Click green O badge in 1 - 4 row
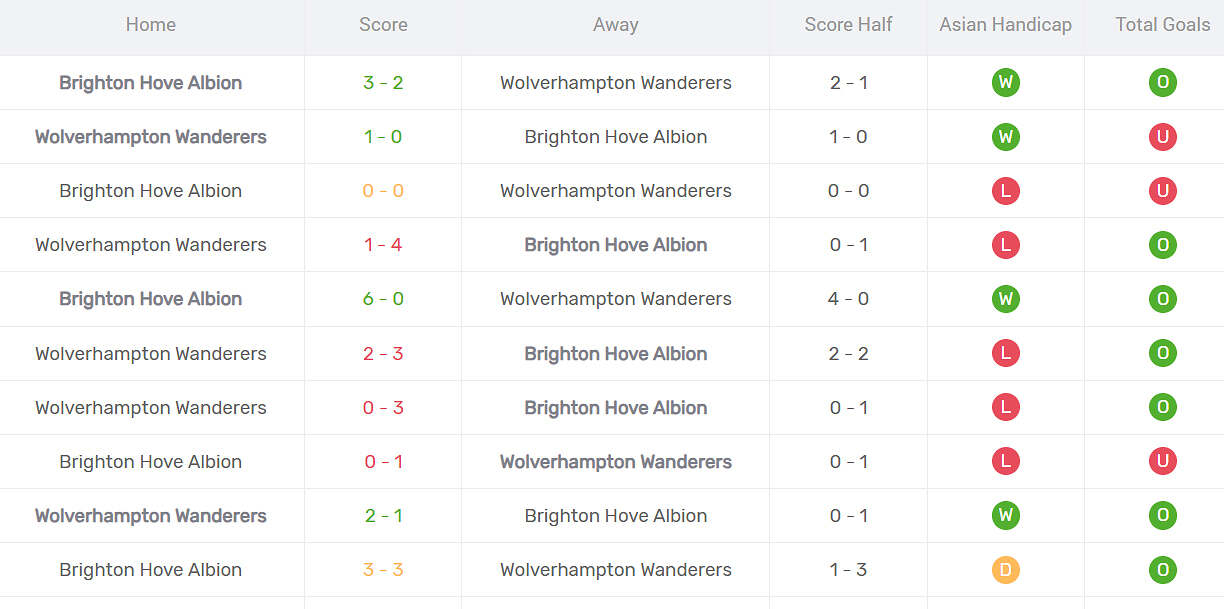This screenshot has width=1224, height=609. point(1162,245)
